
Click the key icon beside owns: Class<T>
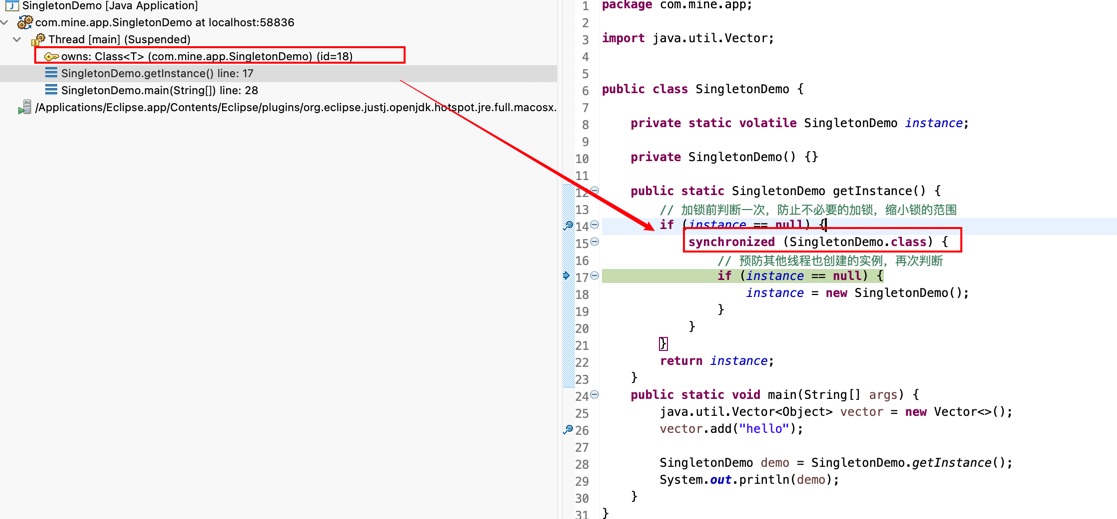point(51,57)
